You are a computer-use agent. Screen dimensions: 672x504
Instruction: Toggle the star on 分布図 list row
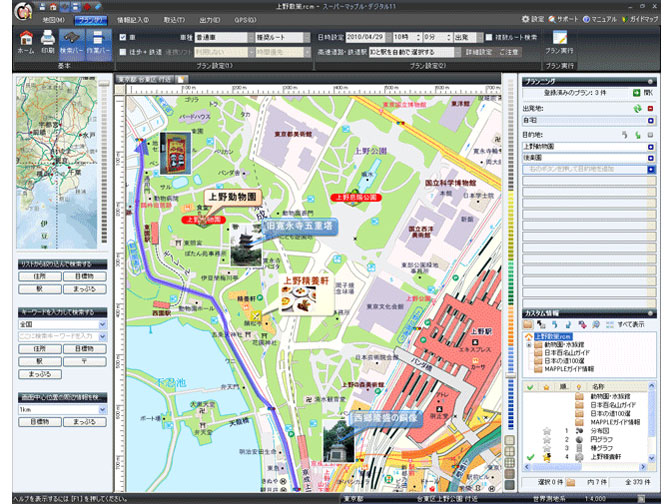[x=546, y=431]
